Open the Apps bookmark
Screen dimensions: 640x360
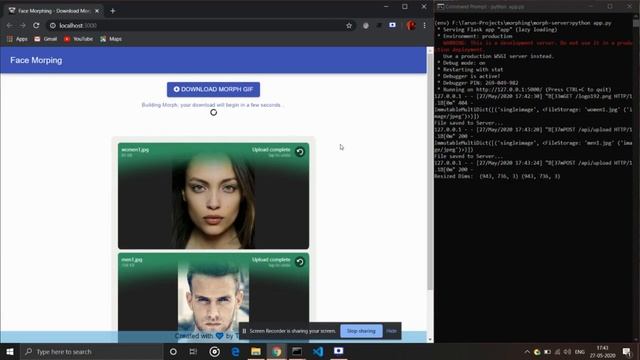point(17,39)
